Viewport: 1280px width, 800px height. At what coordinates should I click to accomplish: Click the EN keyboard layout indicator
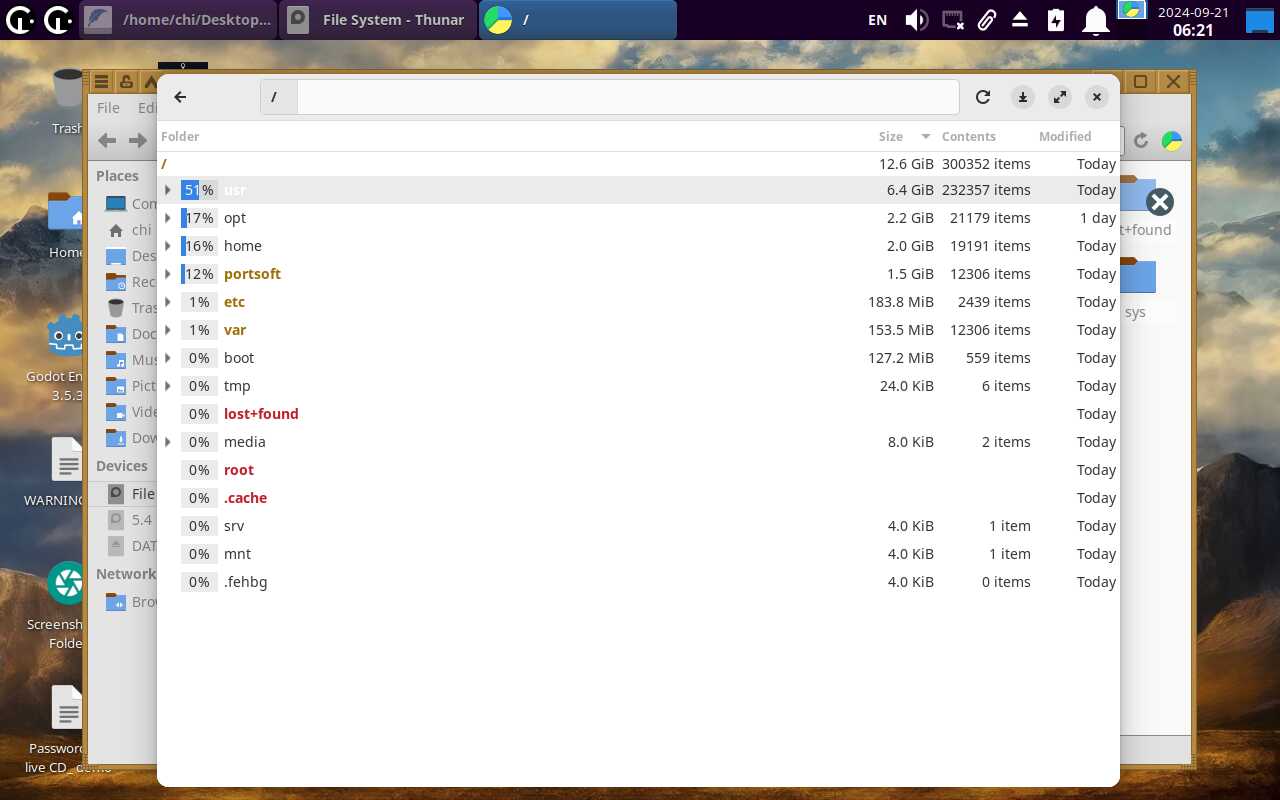(x=877, y=20)
